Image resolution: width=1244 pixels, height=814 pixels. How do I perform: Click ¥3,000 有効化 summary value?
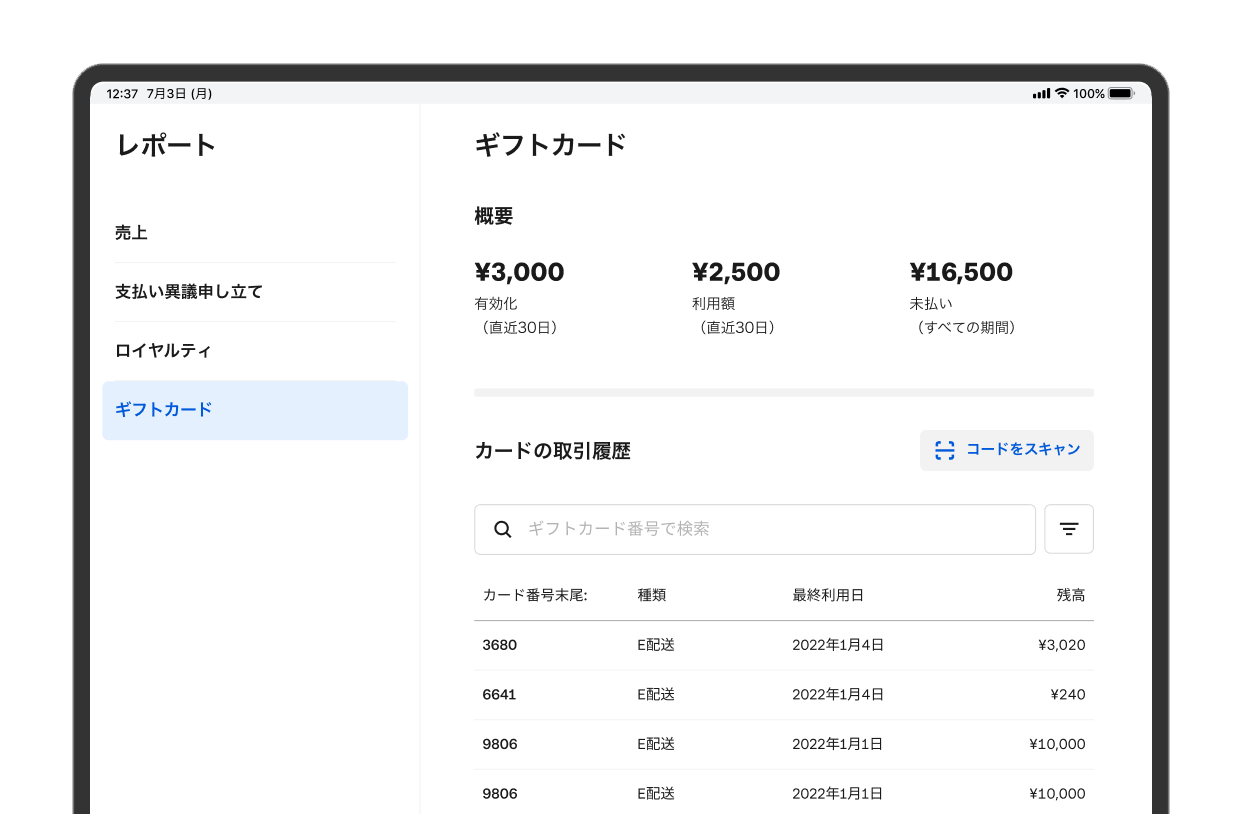point(519,272)
